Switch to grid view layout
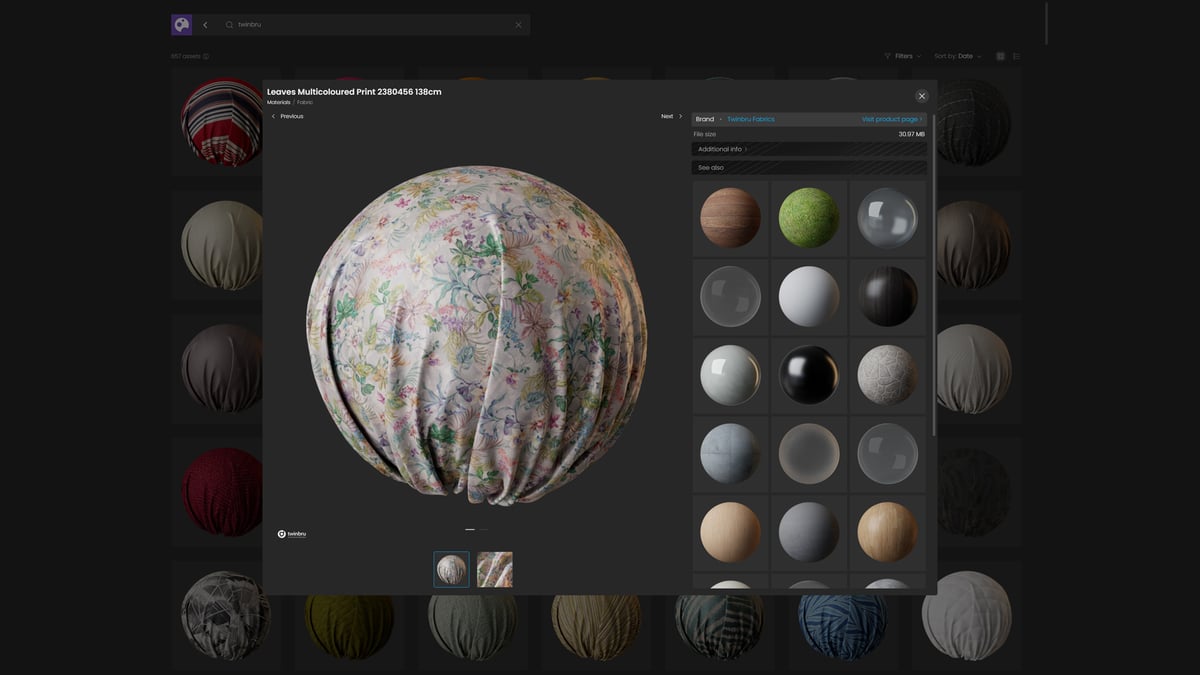 pyautogui.click(x=999, y=56)
